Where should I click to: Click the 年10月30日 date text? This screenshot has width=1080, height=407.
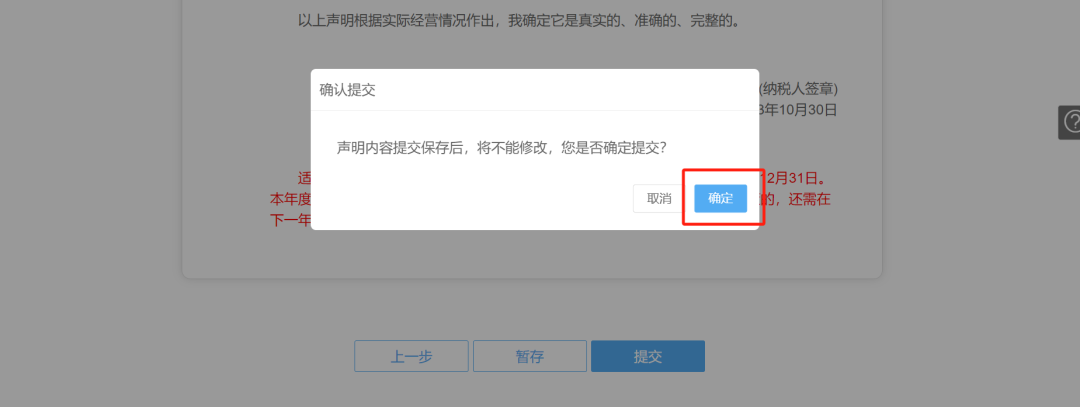(x=801, y=109)
